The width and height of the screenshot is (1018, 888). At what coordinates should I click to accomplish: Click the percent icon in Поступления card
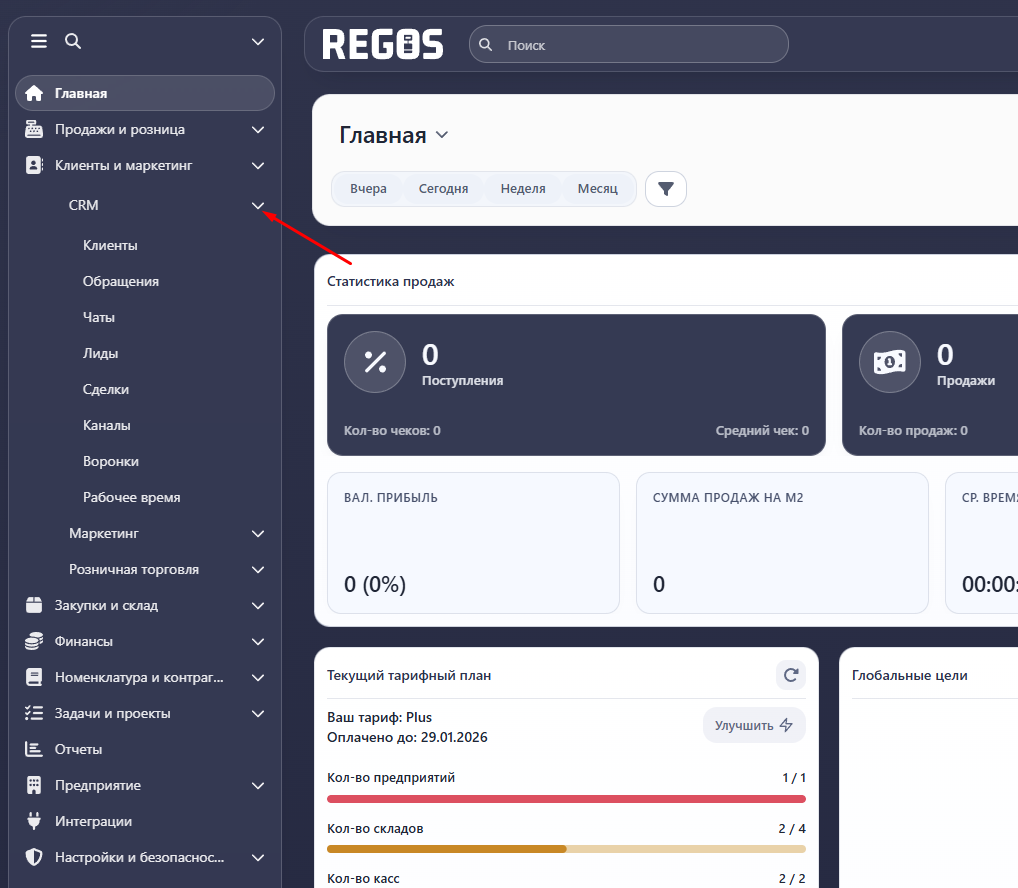375,362
